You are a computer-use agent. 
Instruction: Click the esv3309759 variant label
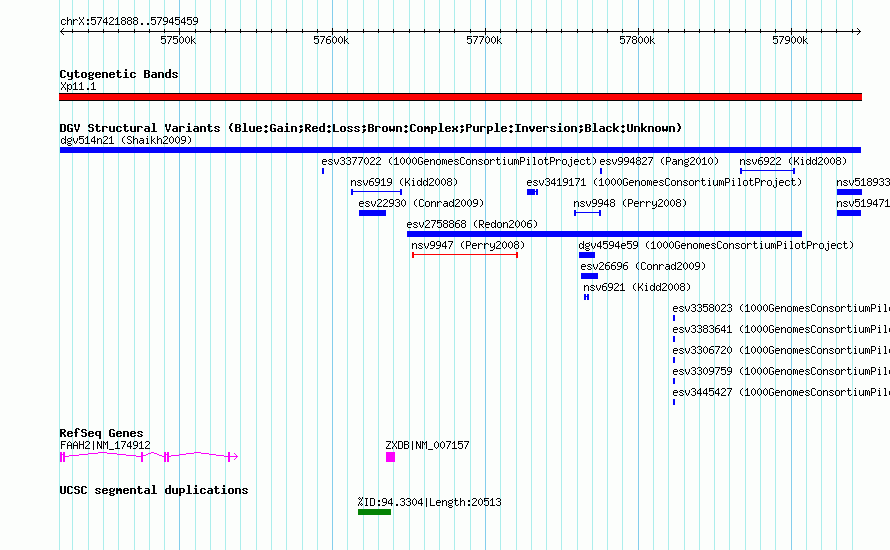coord(781,371)
